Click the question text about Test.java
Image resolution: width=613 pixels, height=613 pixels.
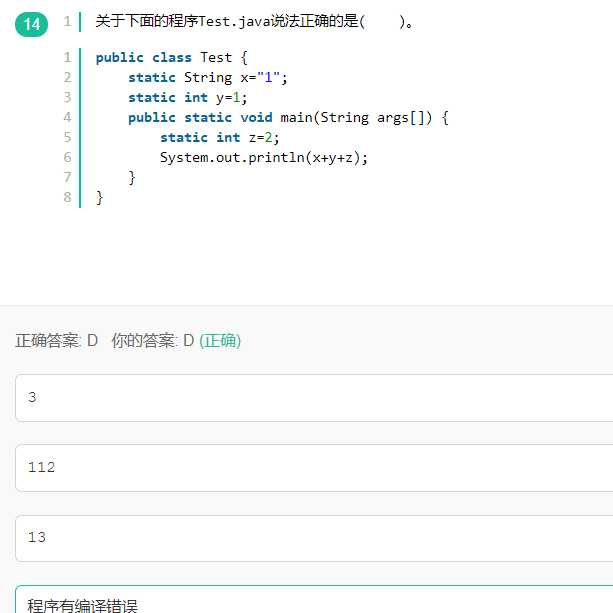254,22
